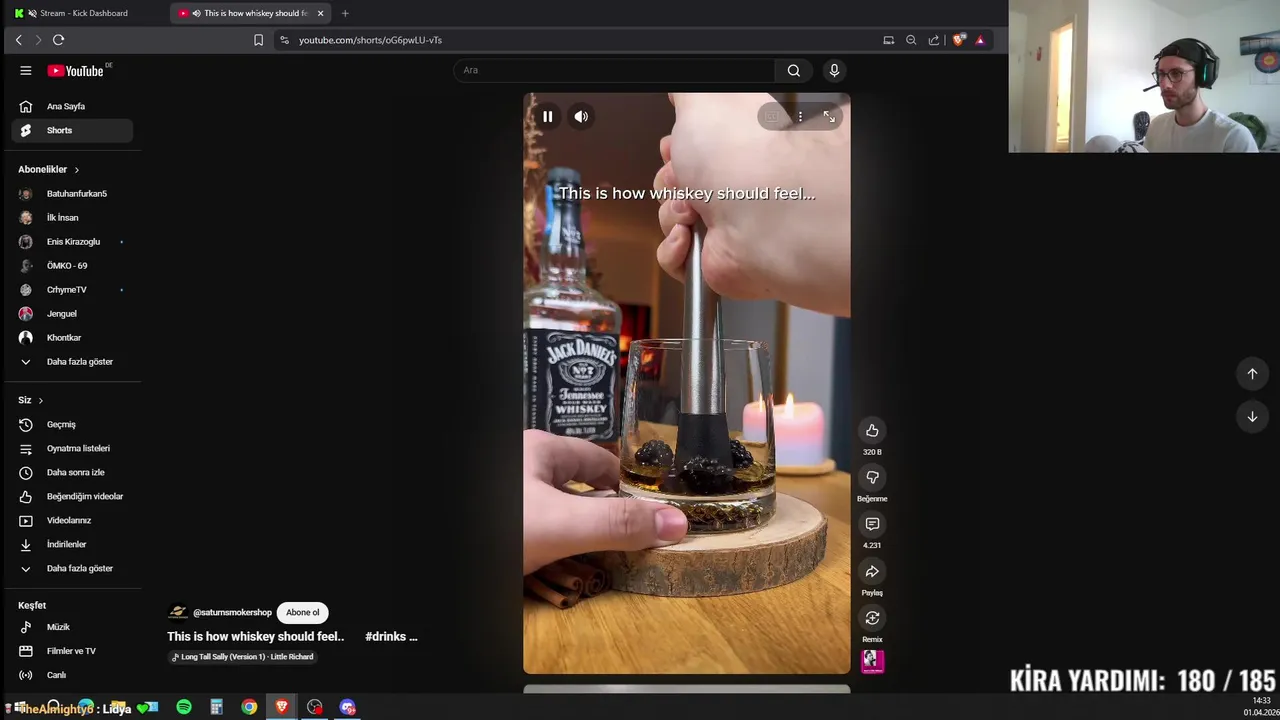Open Long Tall Sally sound link

(243, 657)
